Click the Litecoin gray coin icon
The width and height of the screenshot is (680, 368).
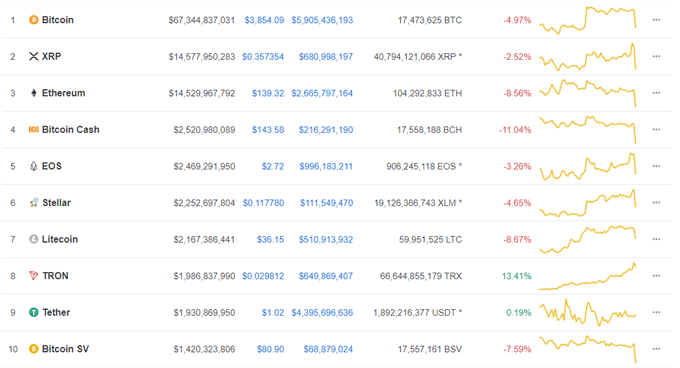click(33, 239)
